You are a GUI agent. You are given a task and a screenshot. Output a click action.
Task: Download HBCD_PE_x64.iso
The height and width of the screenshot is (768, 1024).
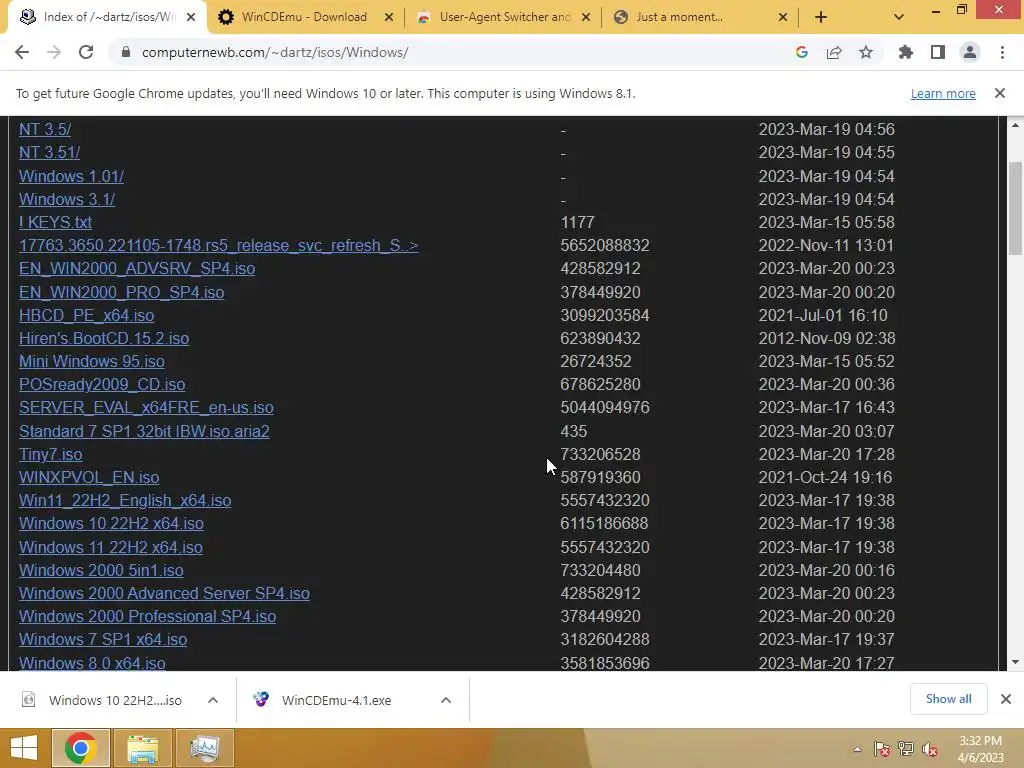point(87,315)
